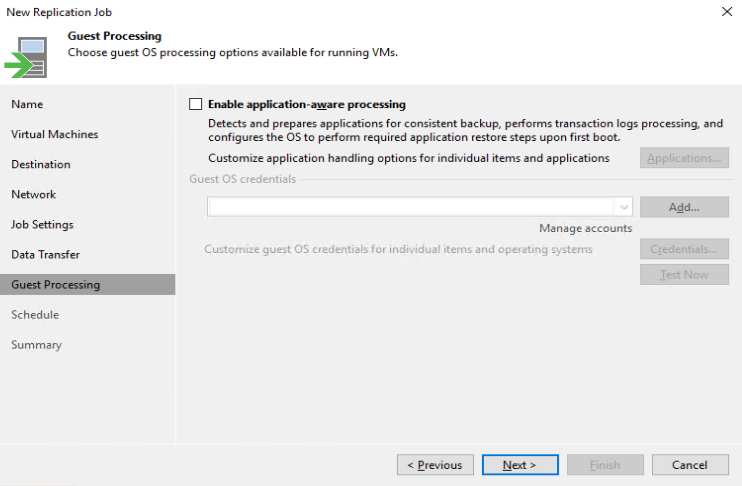Expand the guest OS credentials dropdown

(x=624, y=207)
